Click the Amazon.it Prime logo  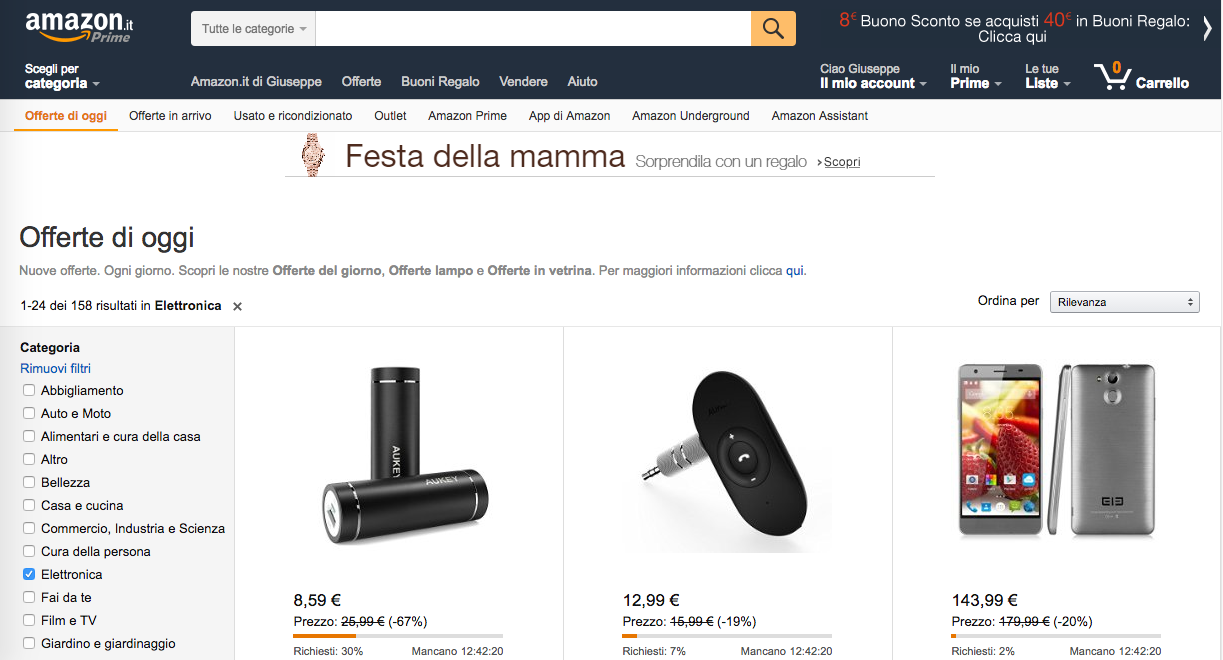coord(80,27)
